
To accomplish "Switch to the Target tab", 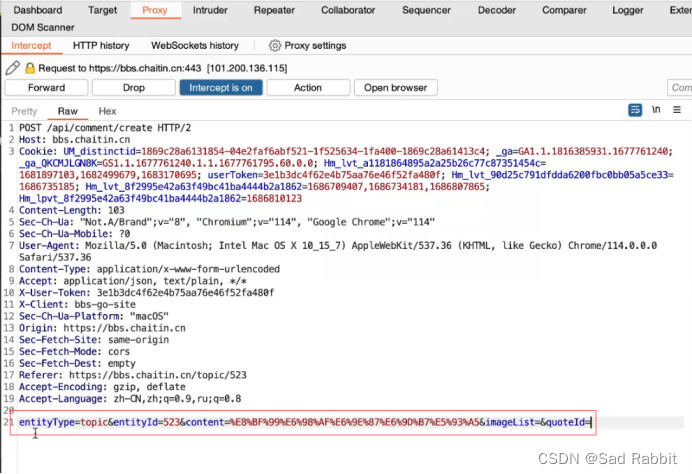I will (x=102, y=10).
